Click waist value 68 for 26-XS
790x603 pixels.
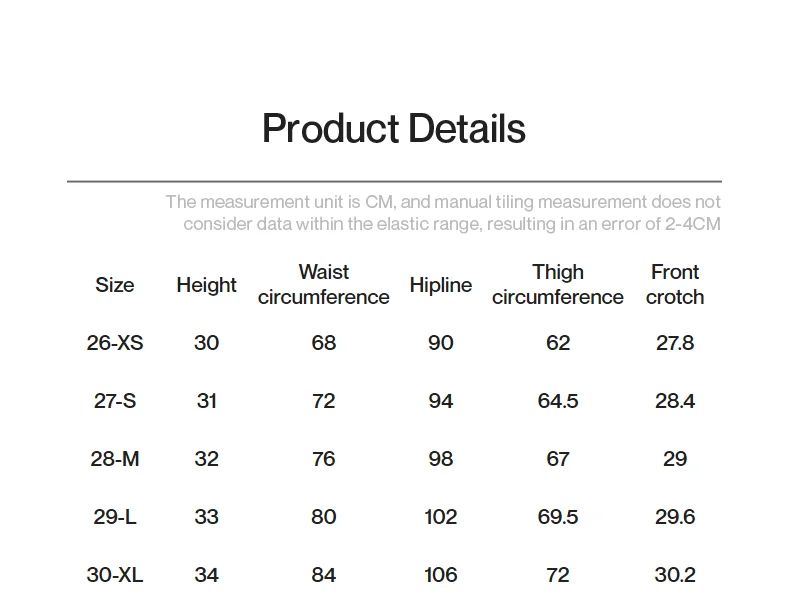coord(323,343)
